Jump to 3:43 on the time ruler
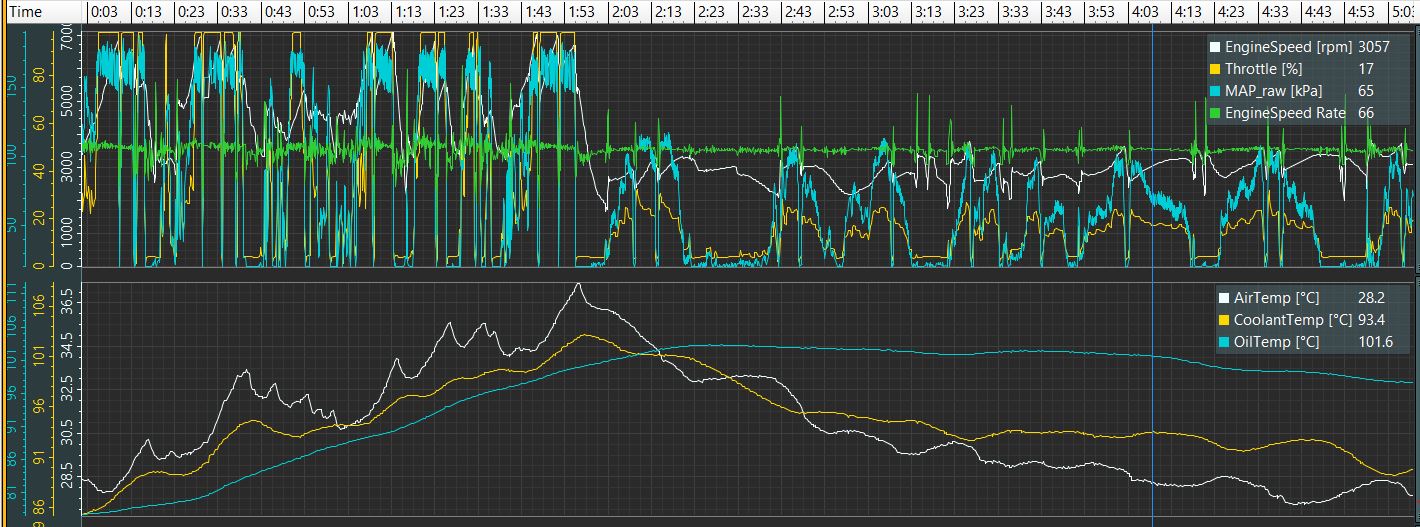Image resolution: width=1420 pixels, height=527 pixels. point(1058,12)
